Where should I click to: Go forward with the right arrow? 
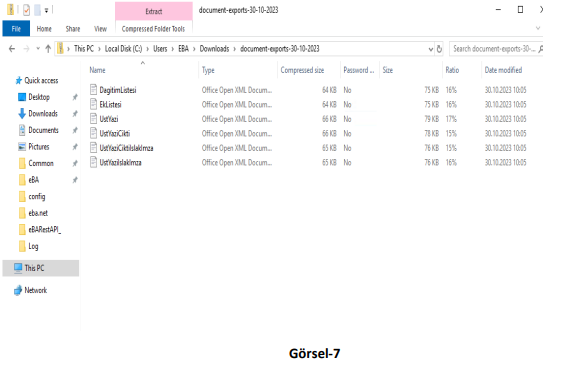click(x=26, y=49)
